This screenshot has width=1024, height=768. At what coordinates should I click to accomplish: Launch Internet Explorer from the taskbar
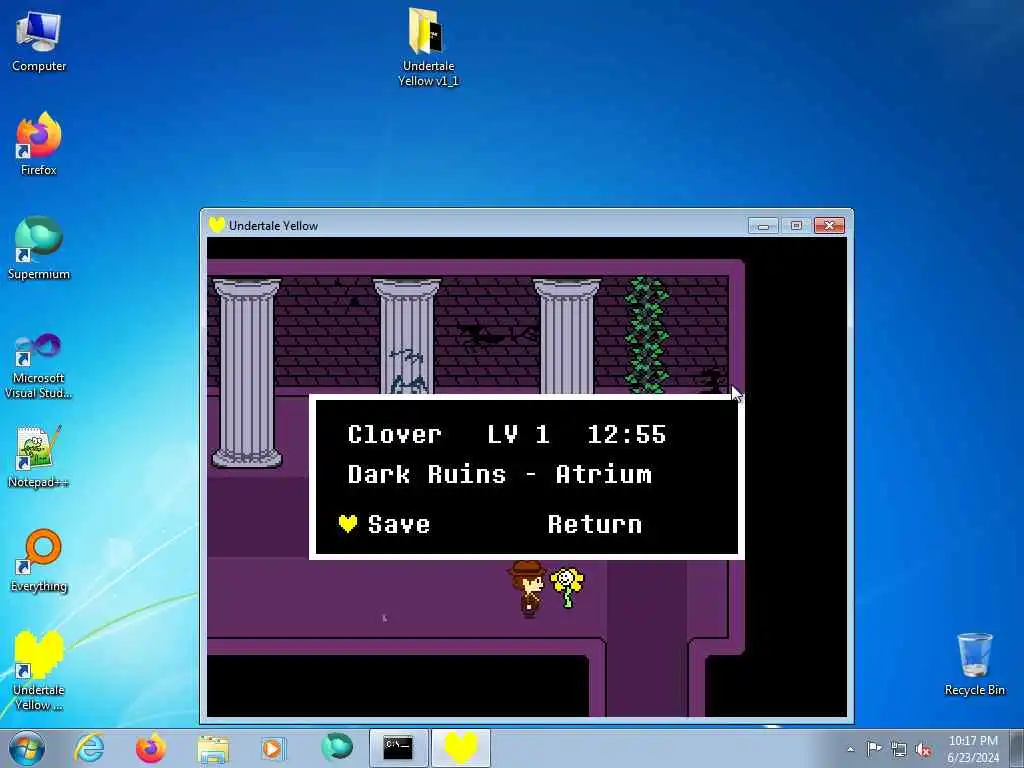89,748
